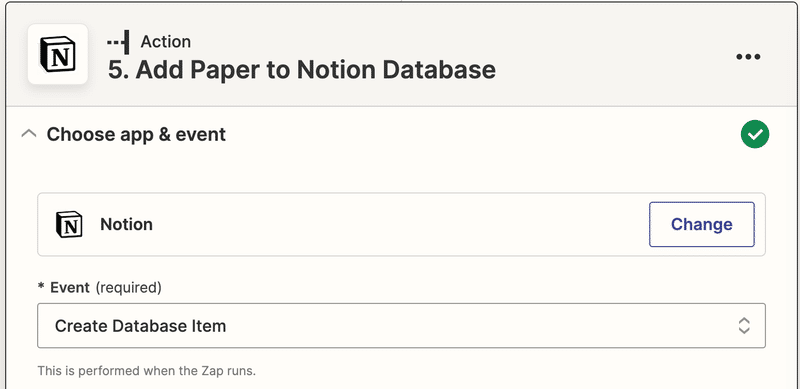
Task: Click the Event field label
Action: coord(70,288)
